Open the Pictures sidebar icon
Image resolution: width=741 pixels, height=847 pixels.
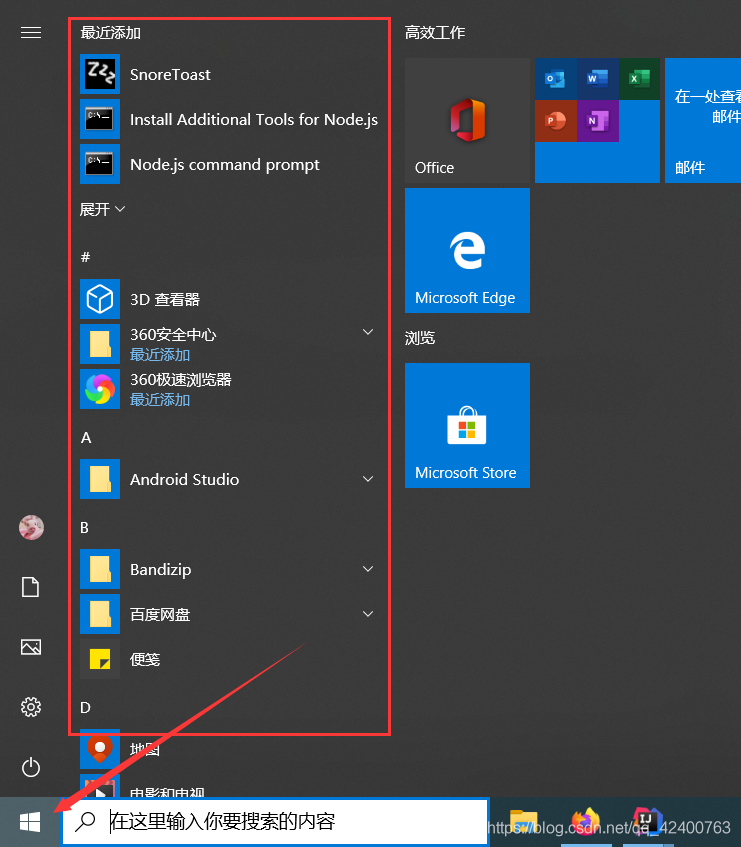(x=31, y=647)
